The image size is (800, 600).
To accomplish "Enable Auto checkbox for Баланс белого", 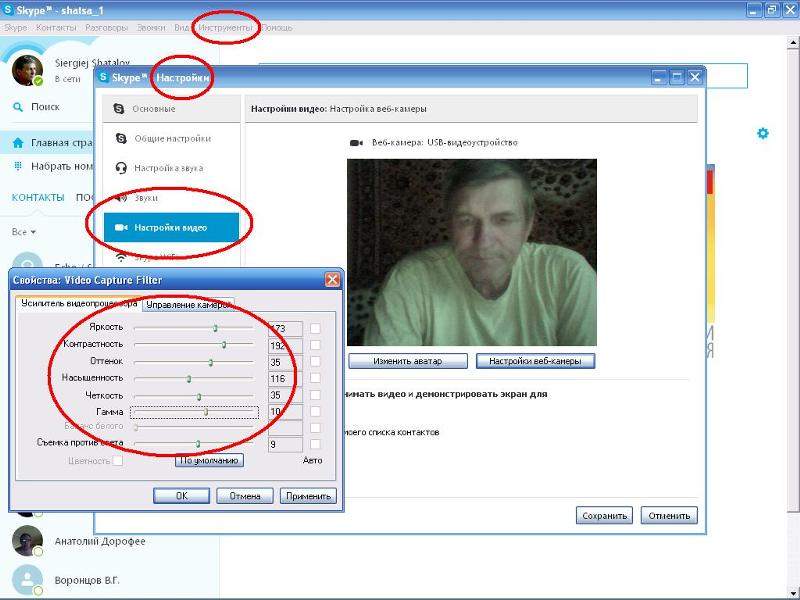I will [315, 428].
